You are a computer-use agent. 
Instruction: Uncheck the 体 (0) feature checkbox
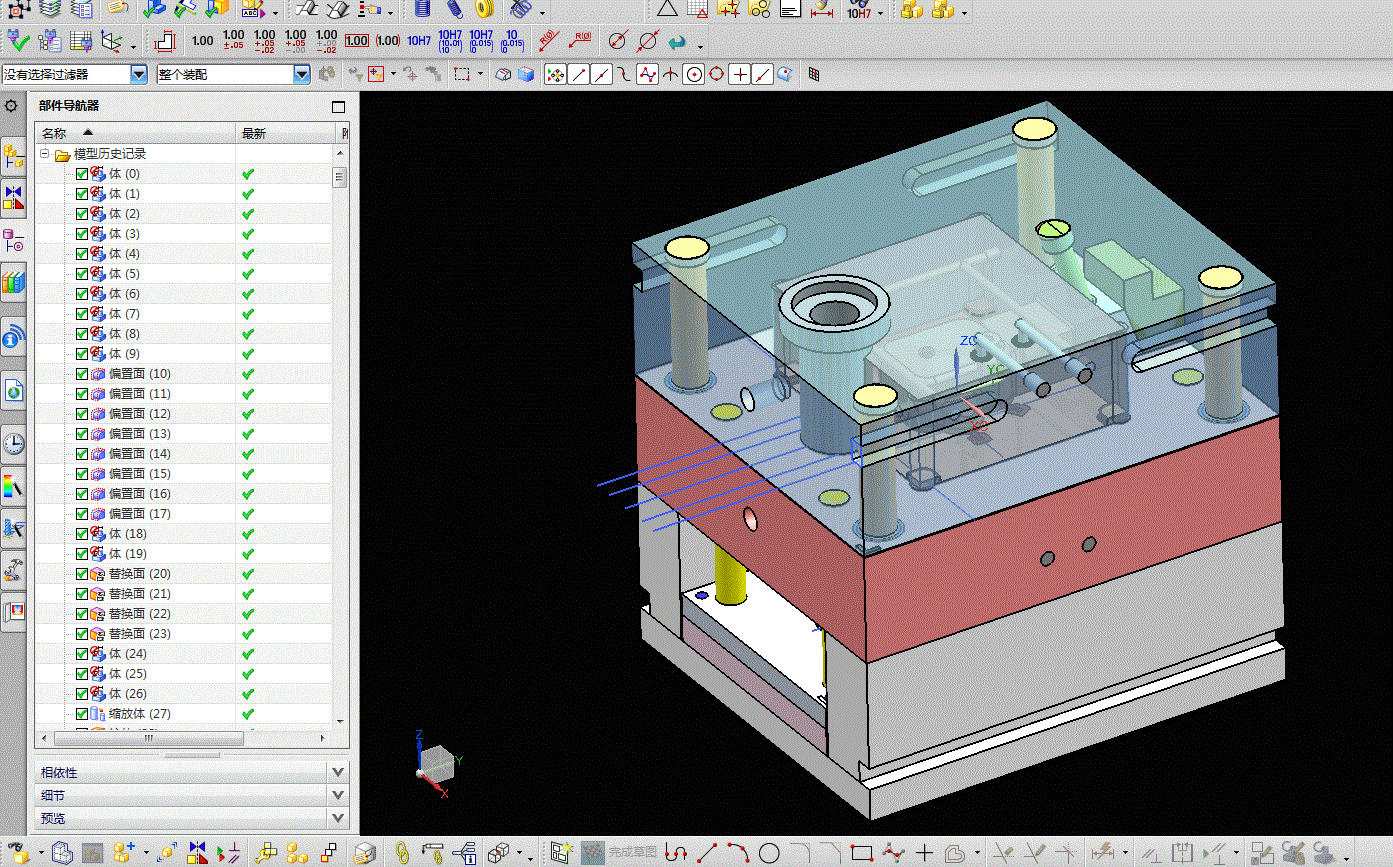[82, 174]
